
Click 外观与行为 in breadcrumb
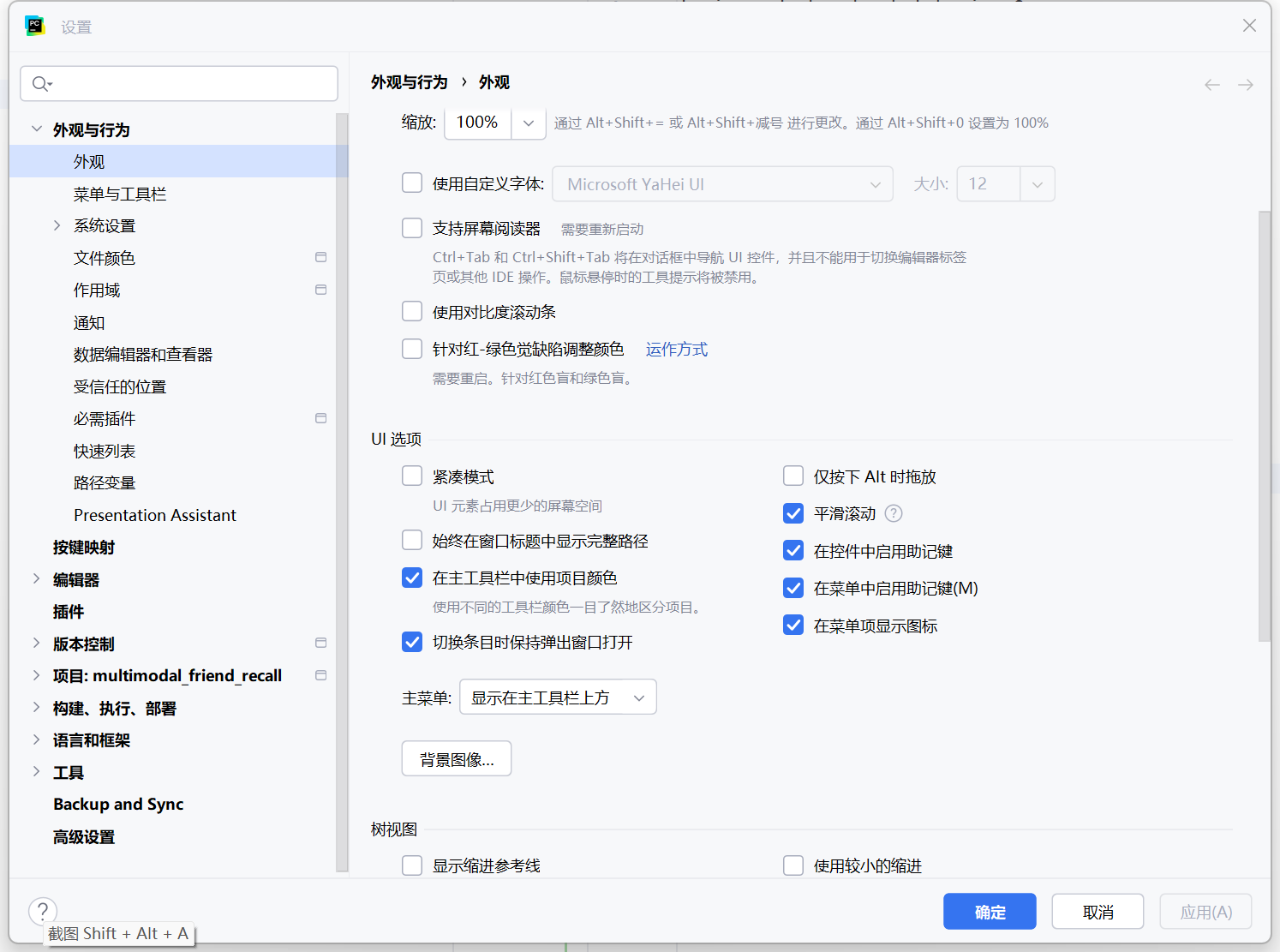[x=410, y=81]
